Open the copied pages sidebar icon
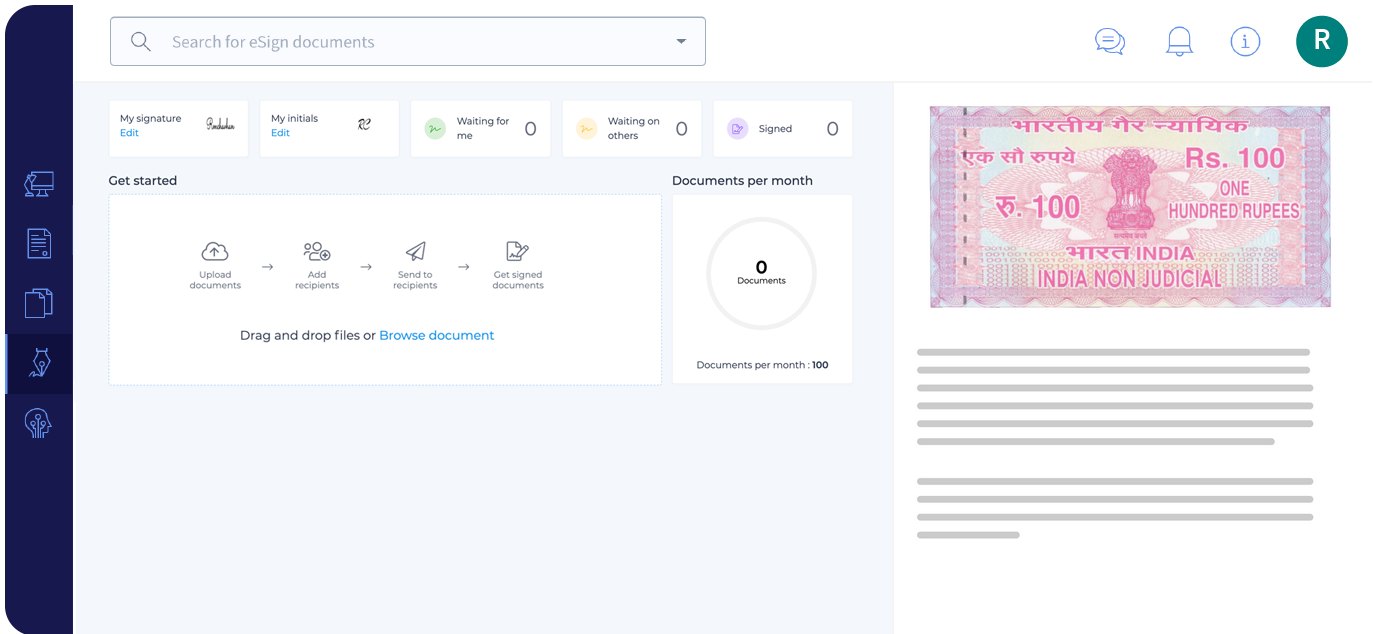This screenshot has width=1373, height=634. (x=39, y=303)
